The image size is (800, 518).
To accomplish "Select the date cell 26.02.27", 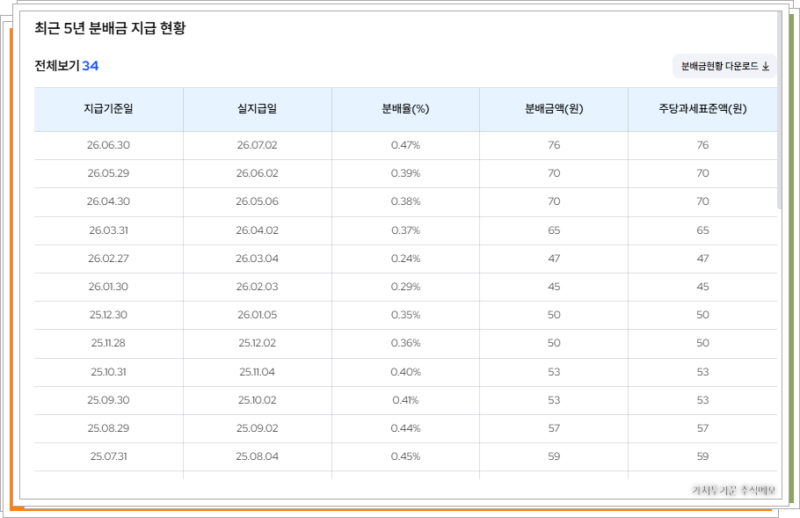I will (108, 258).
